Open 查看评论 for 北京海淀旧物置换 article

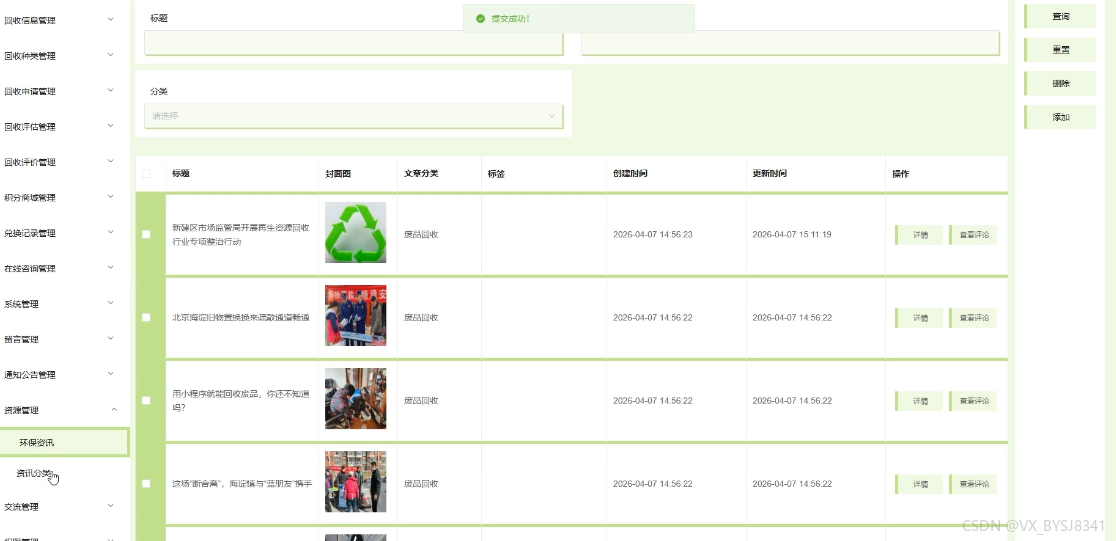point(973,318)
